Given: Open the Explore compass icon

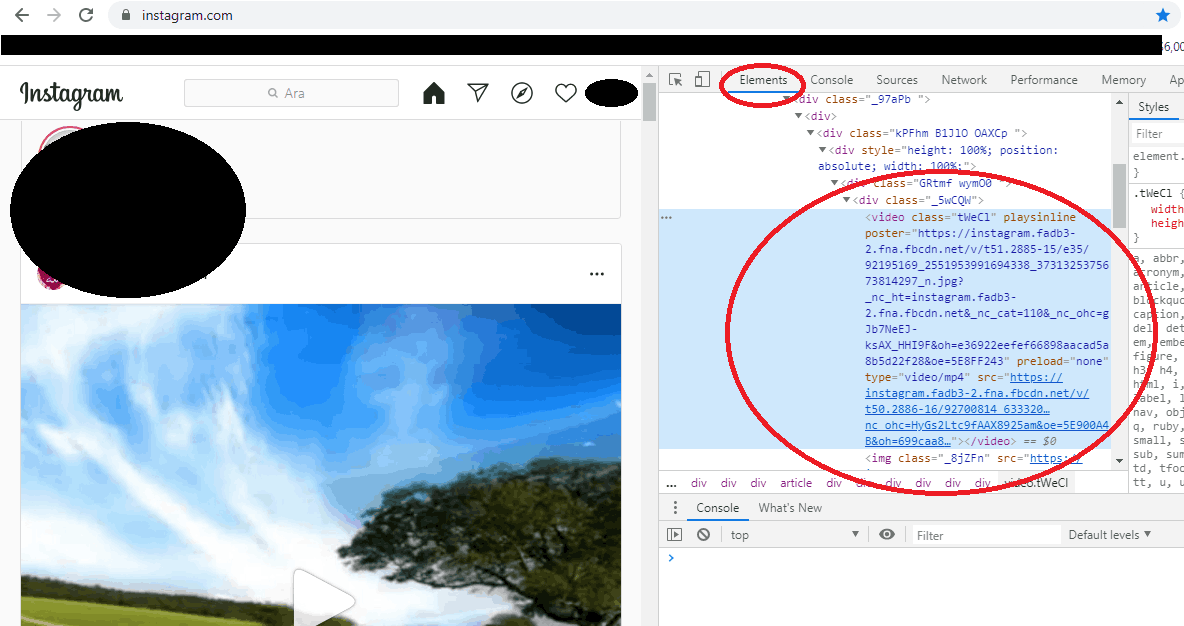Looking at the screenshot, I should click(x=522, y=93).
